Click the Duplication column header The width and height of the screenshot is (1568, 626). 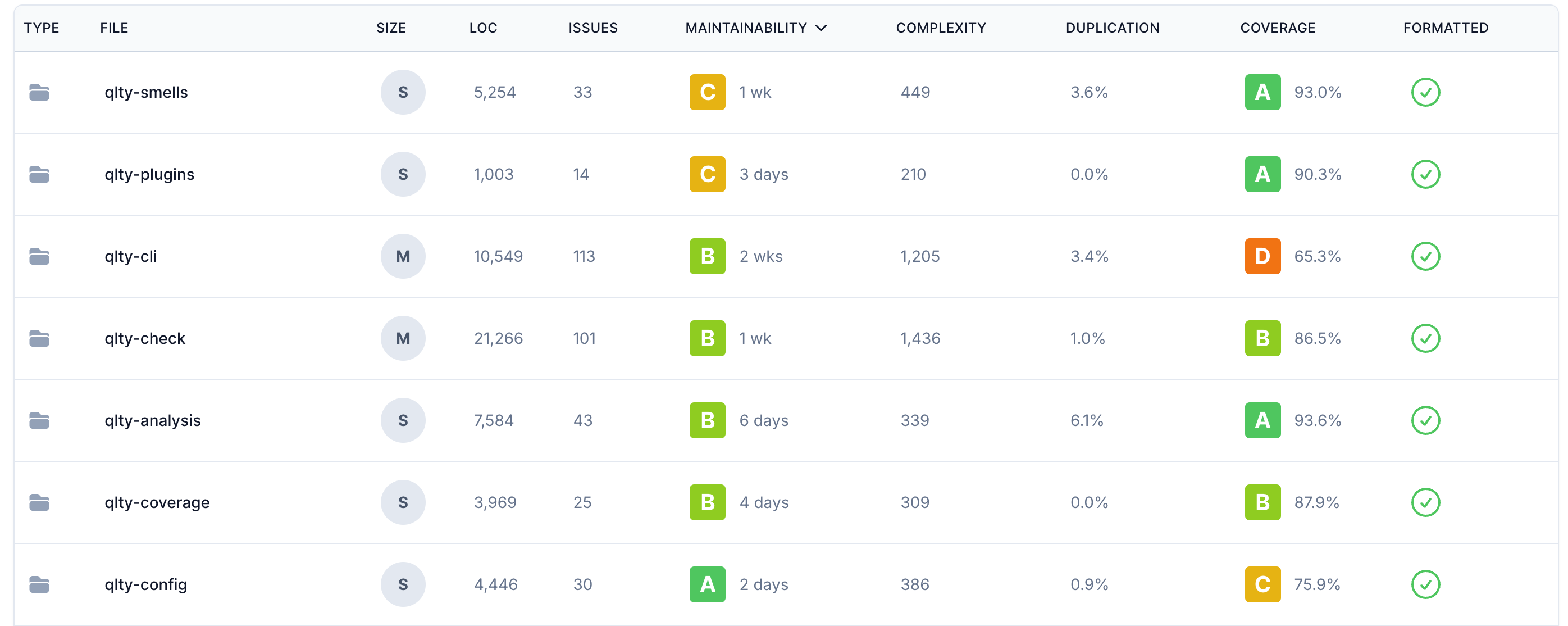click(1111, 28)
